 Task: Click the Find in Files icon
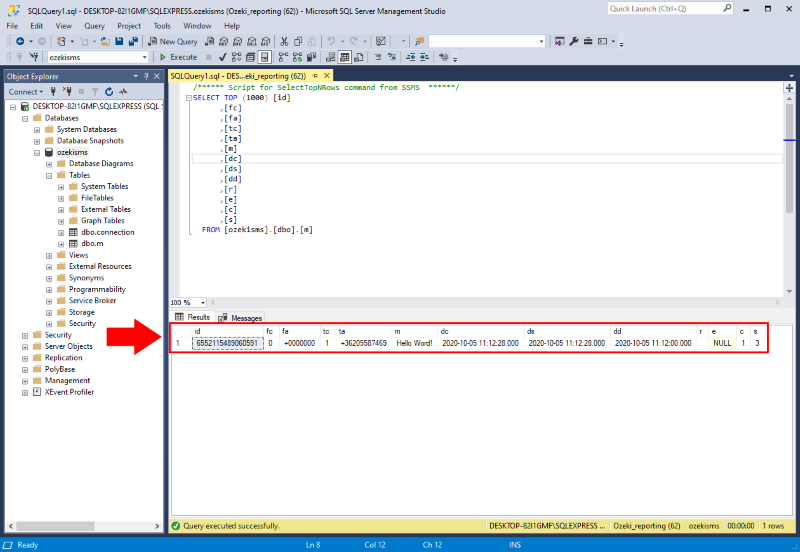coord(419,41)
